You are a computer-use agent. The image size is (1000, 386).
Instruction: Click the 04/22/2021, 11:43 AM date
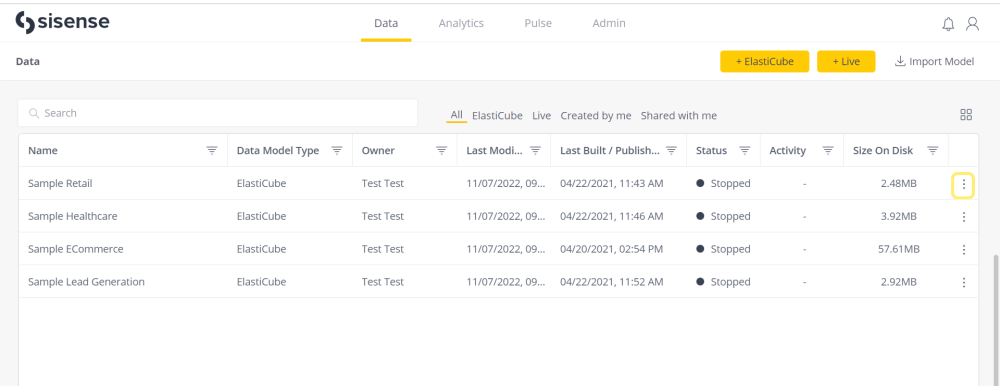click(612, 184)
